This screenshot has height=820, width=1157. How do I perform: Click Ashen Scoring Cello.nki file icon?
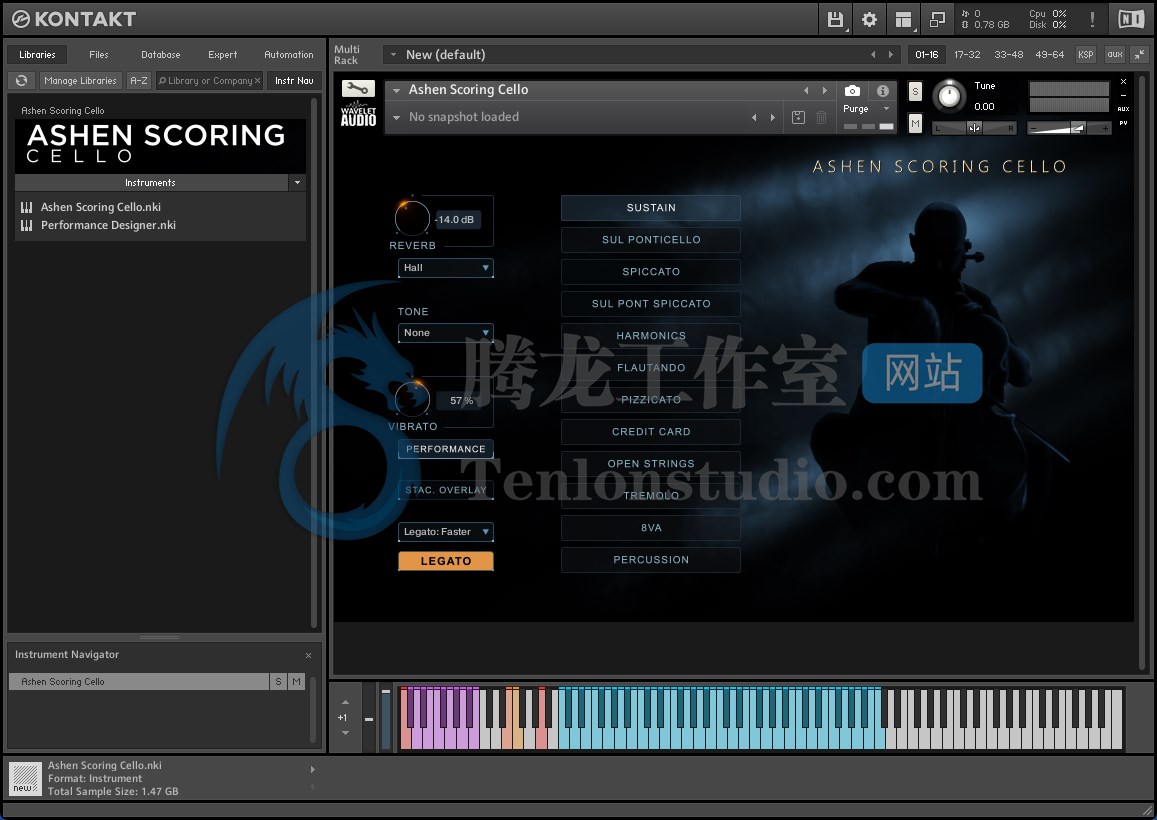click(x=27, y=207)
